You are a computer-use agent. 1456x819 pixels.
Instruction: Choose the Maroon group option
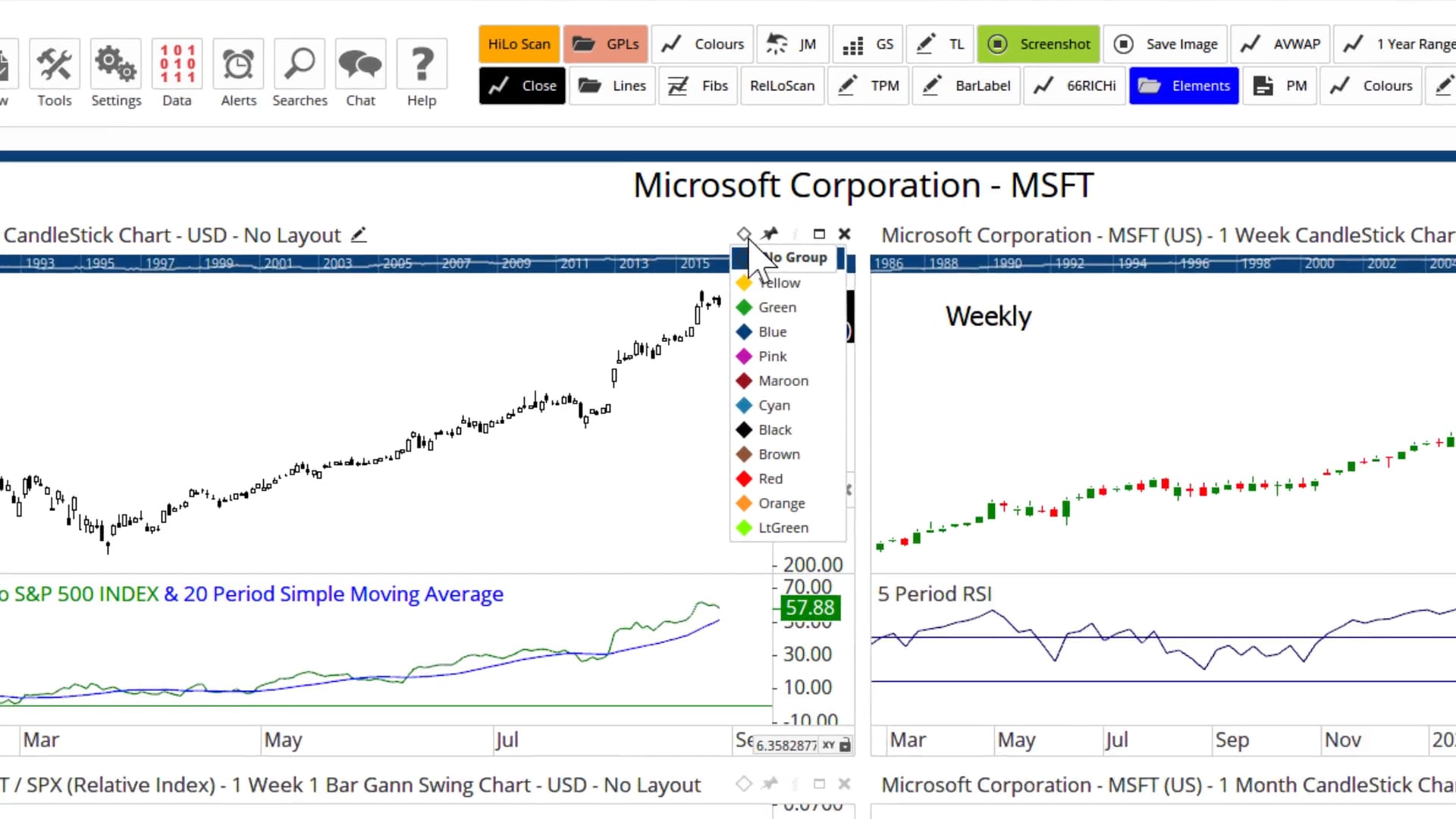click(788, 381)
